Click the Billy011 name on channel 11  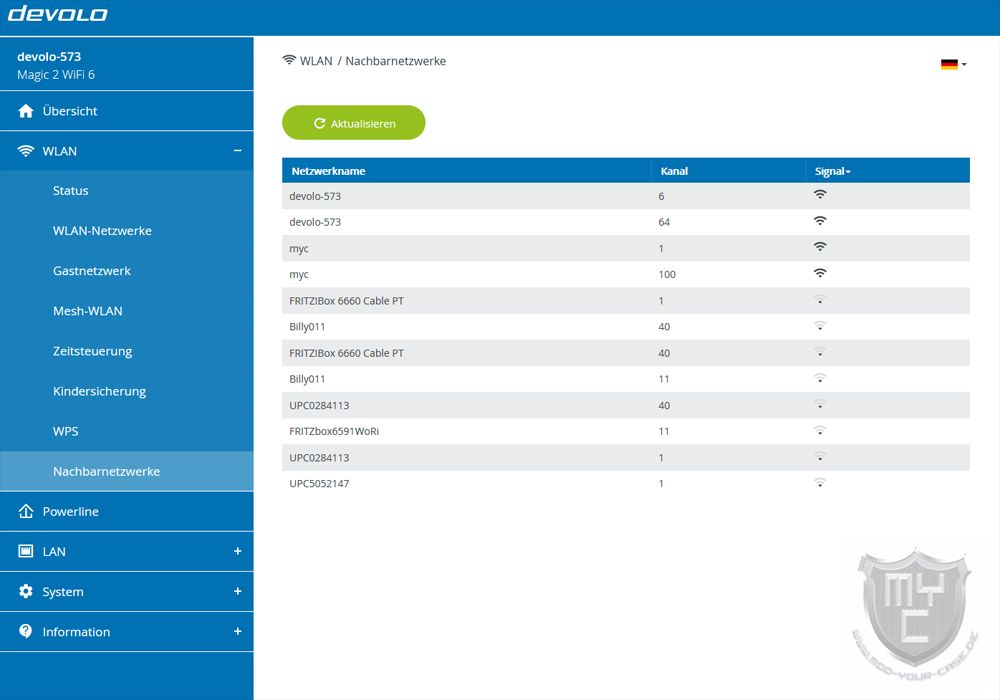307,379
